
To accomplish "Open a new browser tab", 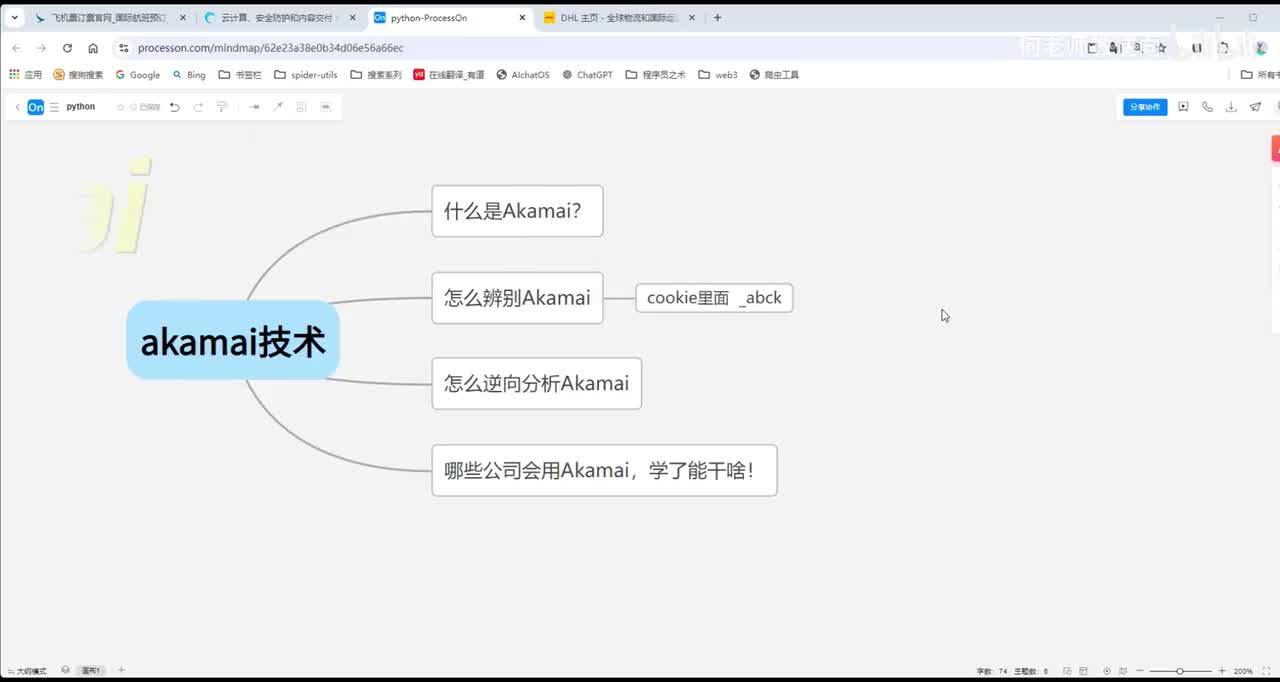I will 717,18.
